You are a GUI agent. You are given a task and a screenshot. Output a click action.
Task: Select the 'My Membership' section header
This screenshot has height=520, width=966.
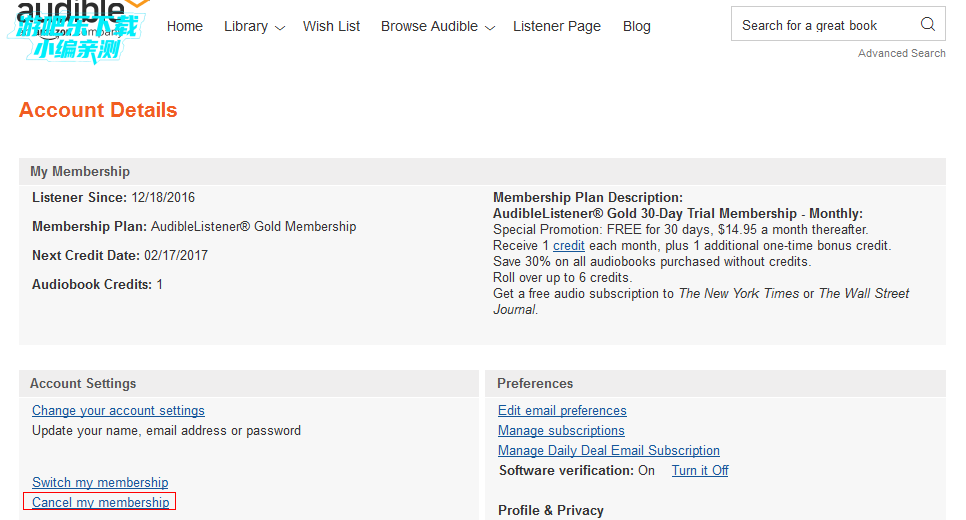[80, 171]
